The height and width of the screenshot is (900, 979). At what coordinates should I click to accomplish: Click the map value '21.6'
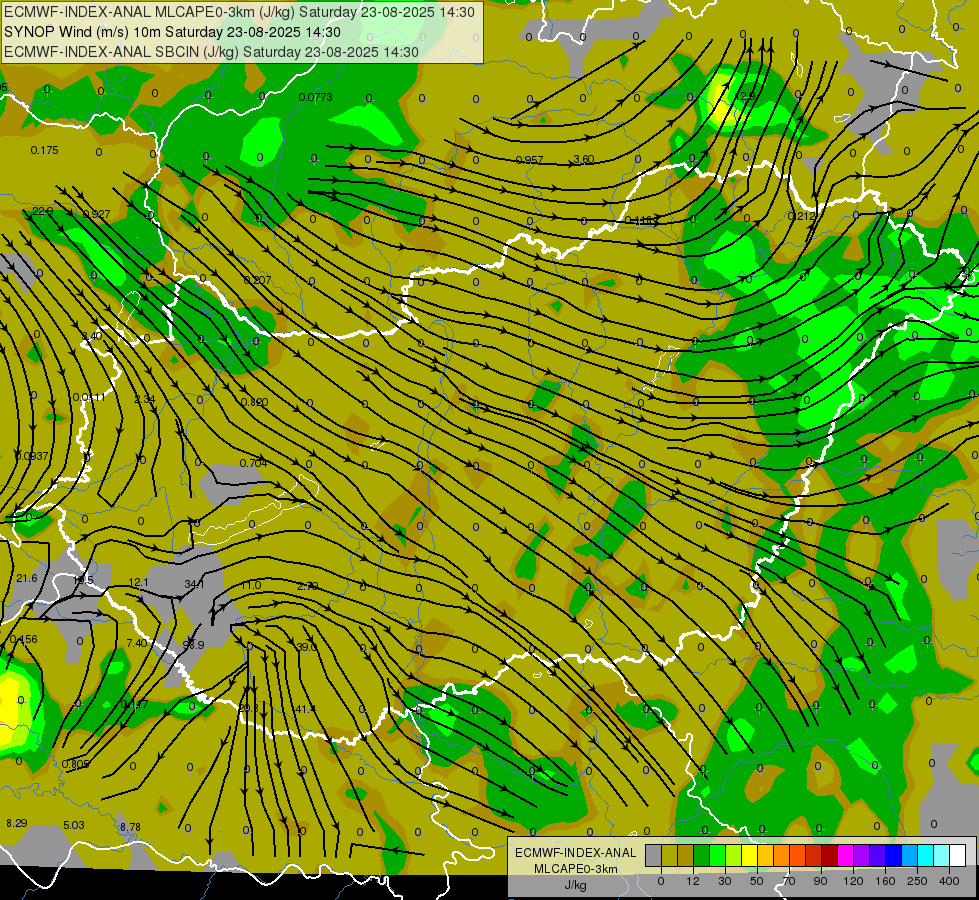(27, 579)
